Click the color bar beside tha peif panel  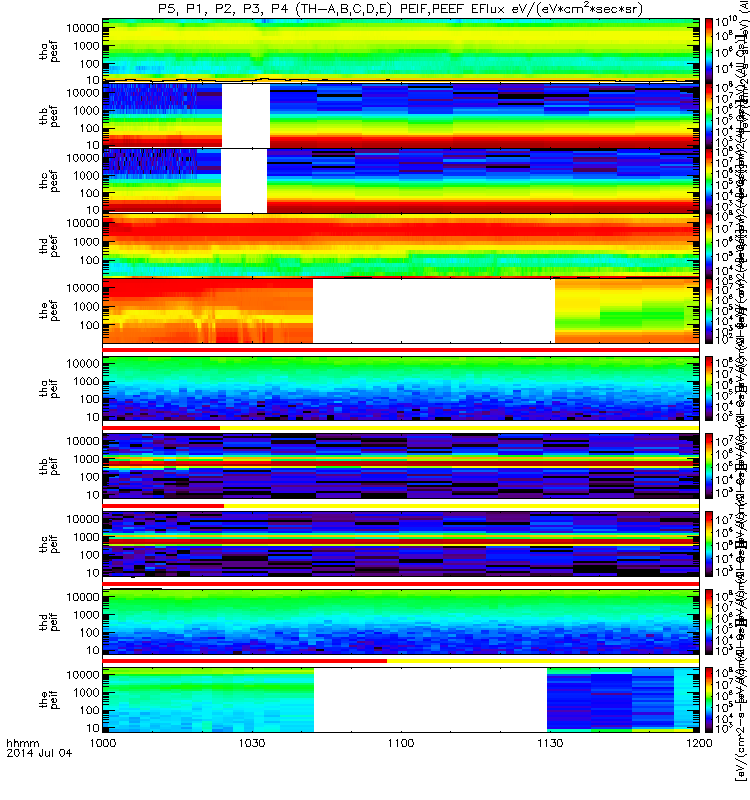pos(709,388)
